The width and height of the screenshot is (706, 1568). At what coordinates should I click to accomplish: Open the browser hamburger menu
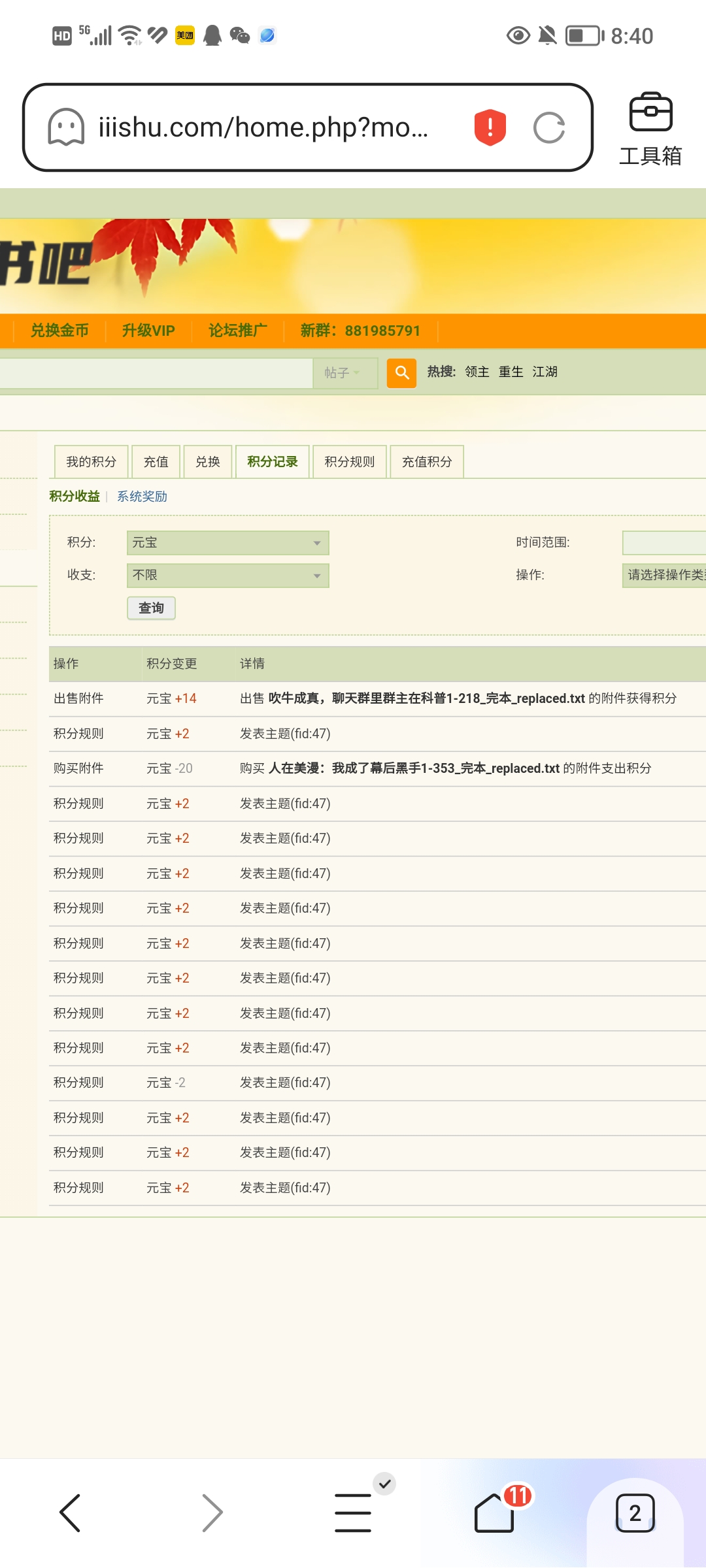(353, 1512)
